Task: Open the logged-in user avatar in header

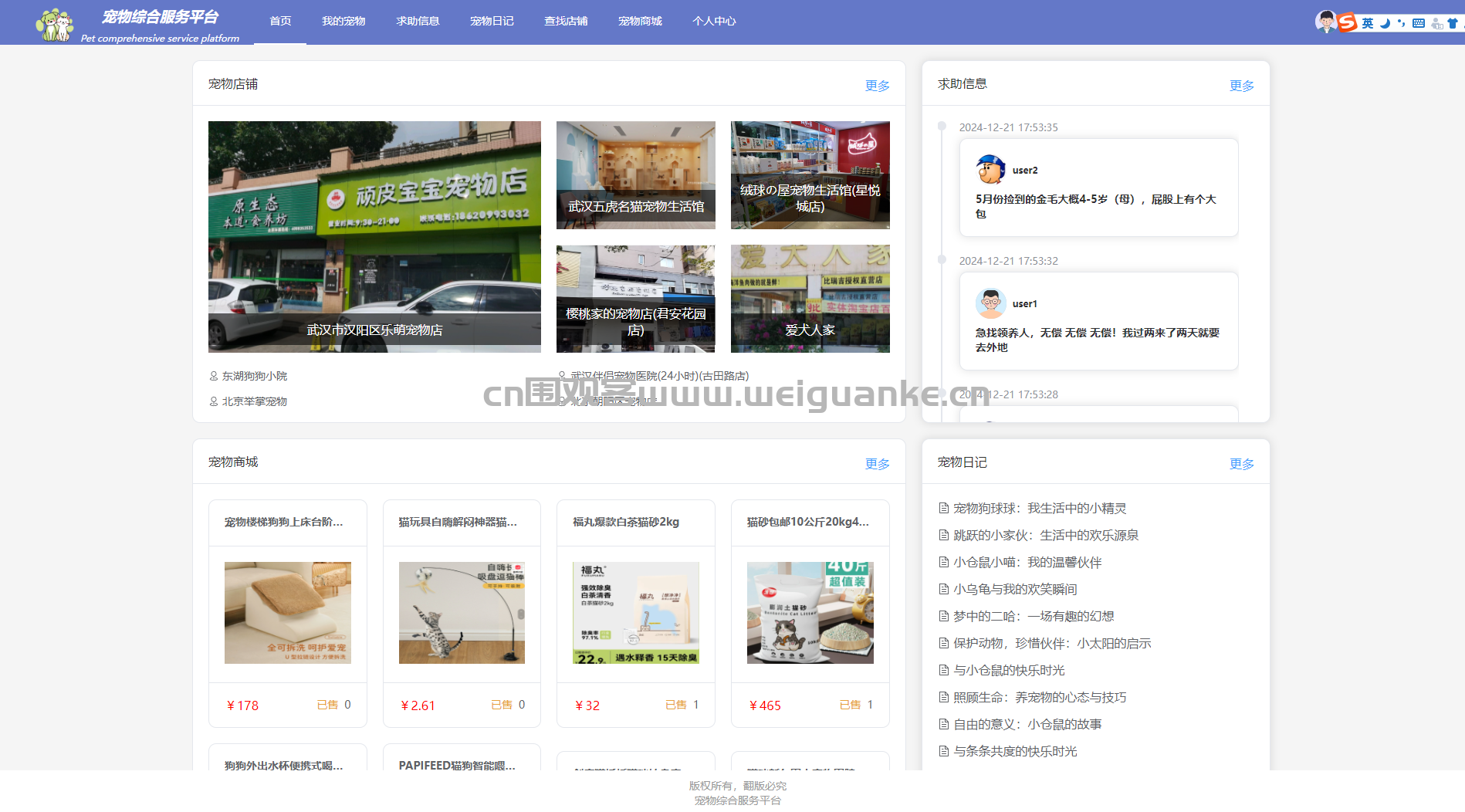Action: [x=1326, y=22]
